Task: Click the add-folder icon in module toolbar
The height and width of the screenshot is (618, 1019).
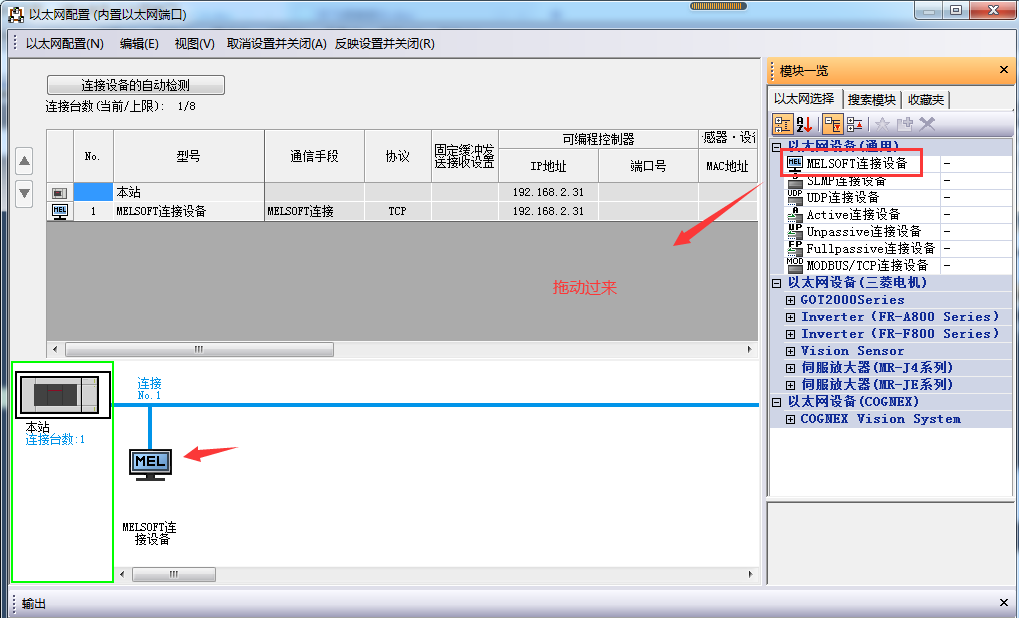Action: tap(904, 123)
